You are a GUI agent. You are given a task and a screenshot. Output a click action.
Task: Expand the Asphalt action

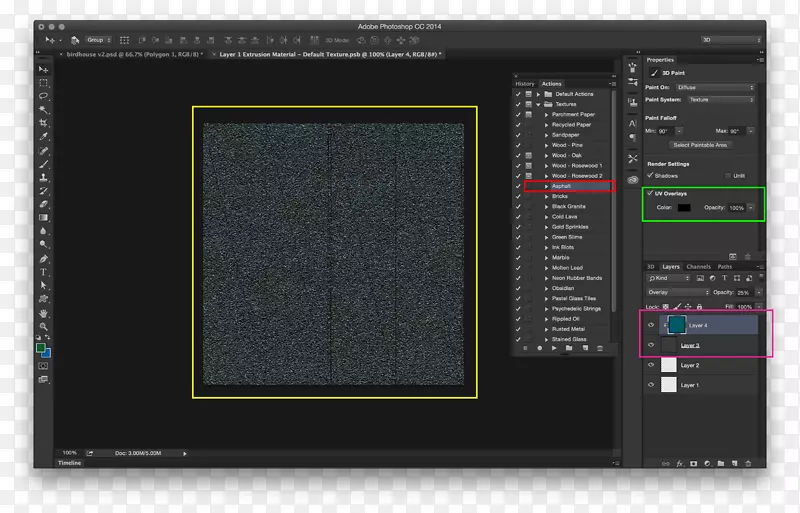click(x=546, y=186)
